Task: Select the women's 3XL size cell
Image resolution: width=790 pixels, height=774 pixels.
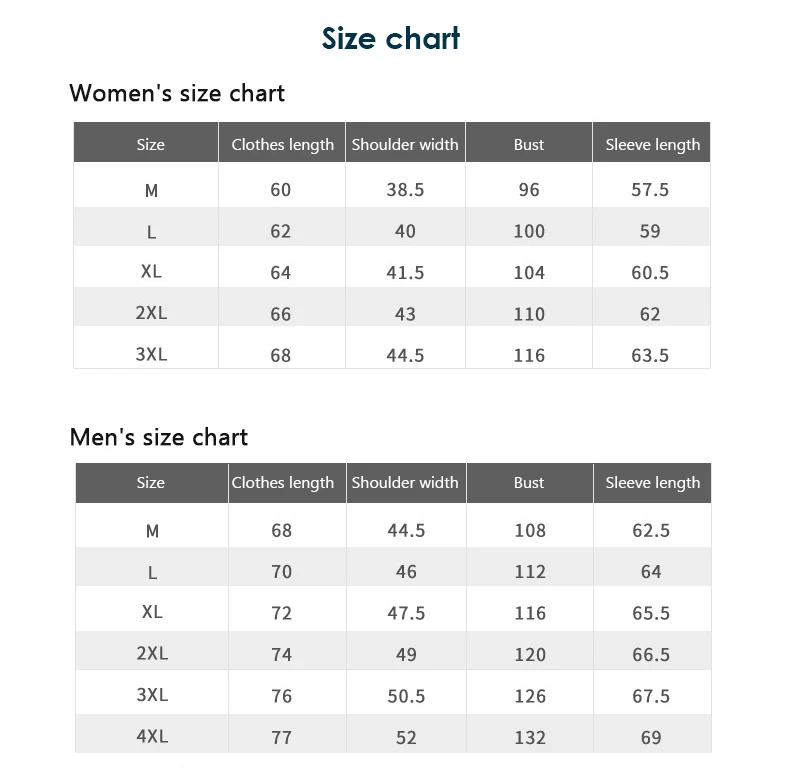Action: [151, 354]
